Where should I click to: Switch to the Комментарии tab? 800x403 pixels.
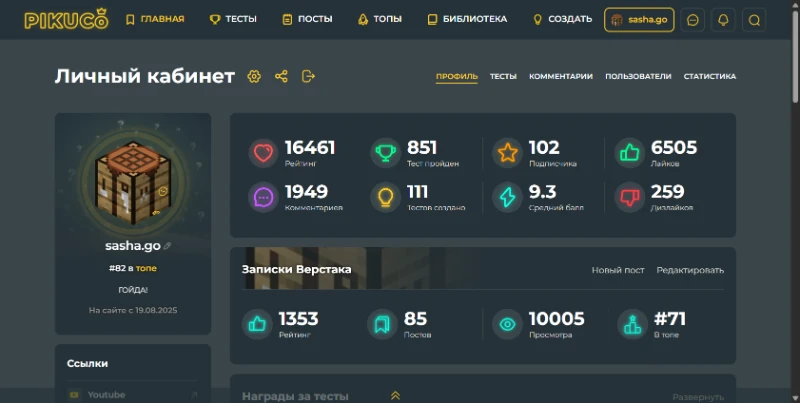click(x=561, y=77)
